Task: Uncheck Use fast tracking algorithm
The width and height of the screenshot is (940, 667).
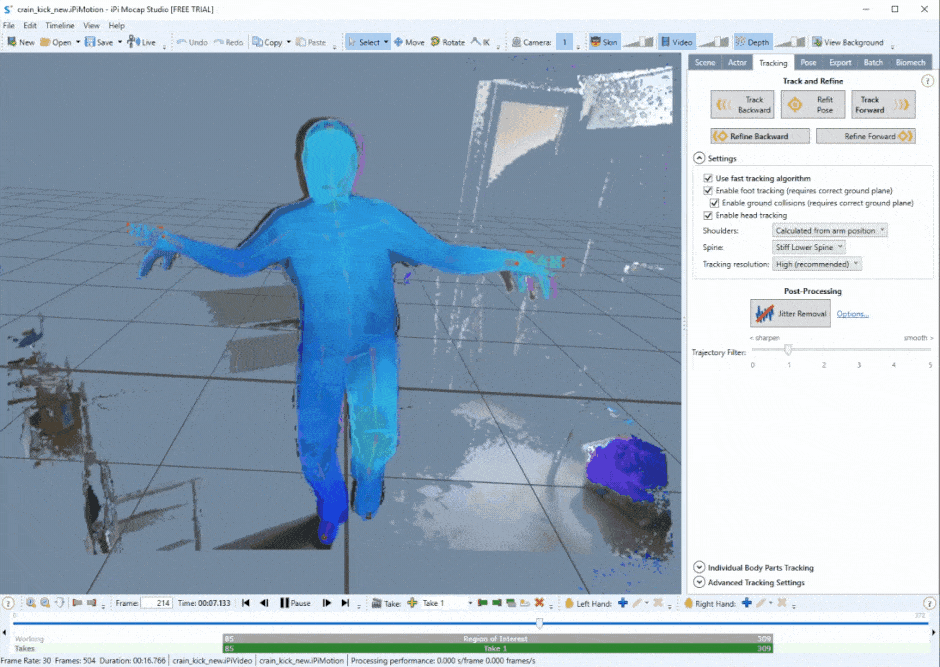Action: pos(708,178)
